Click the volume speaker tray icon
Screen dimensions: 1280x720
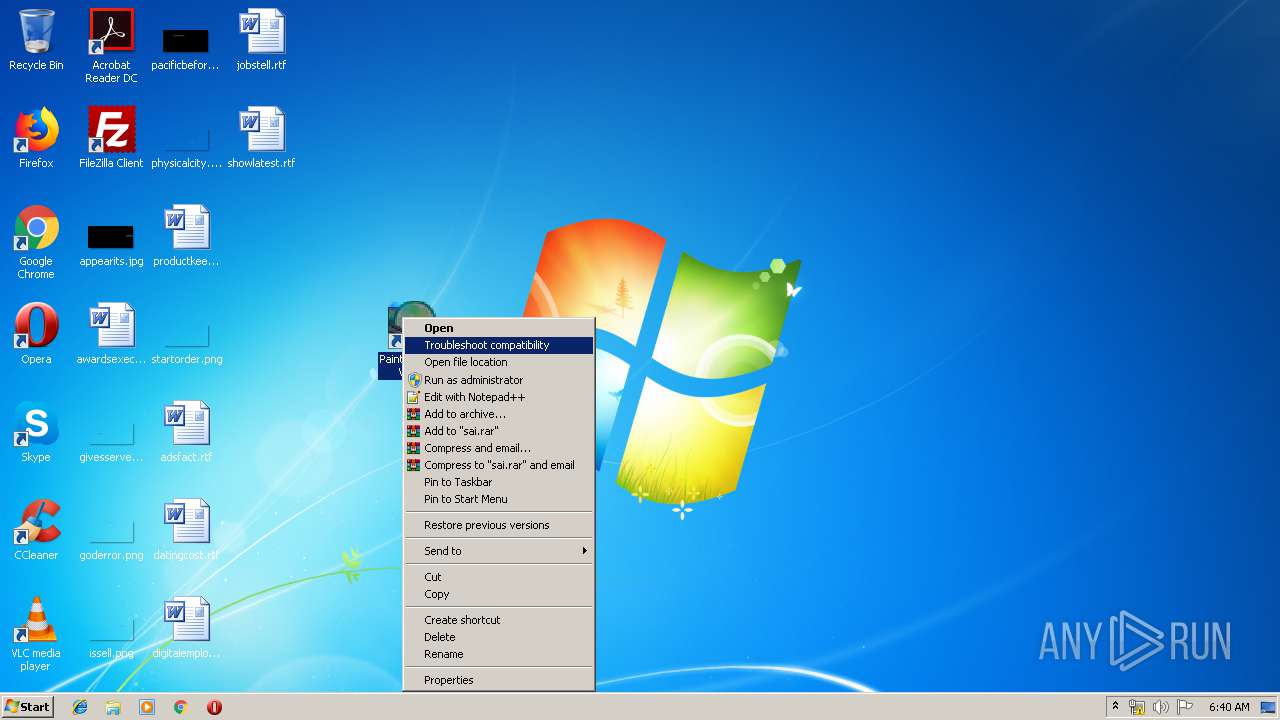1161,707
